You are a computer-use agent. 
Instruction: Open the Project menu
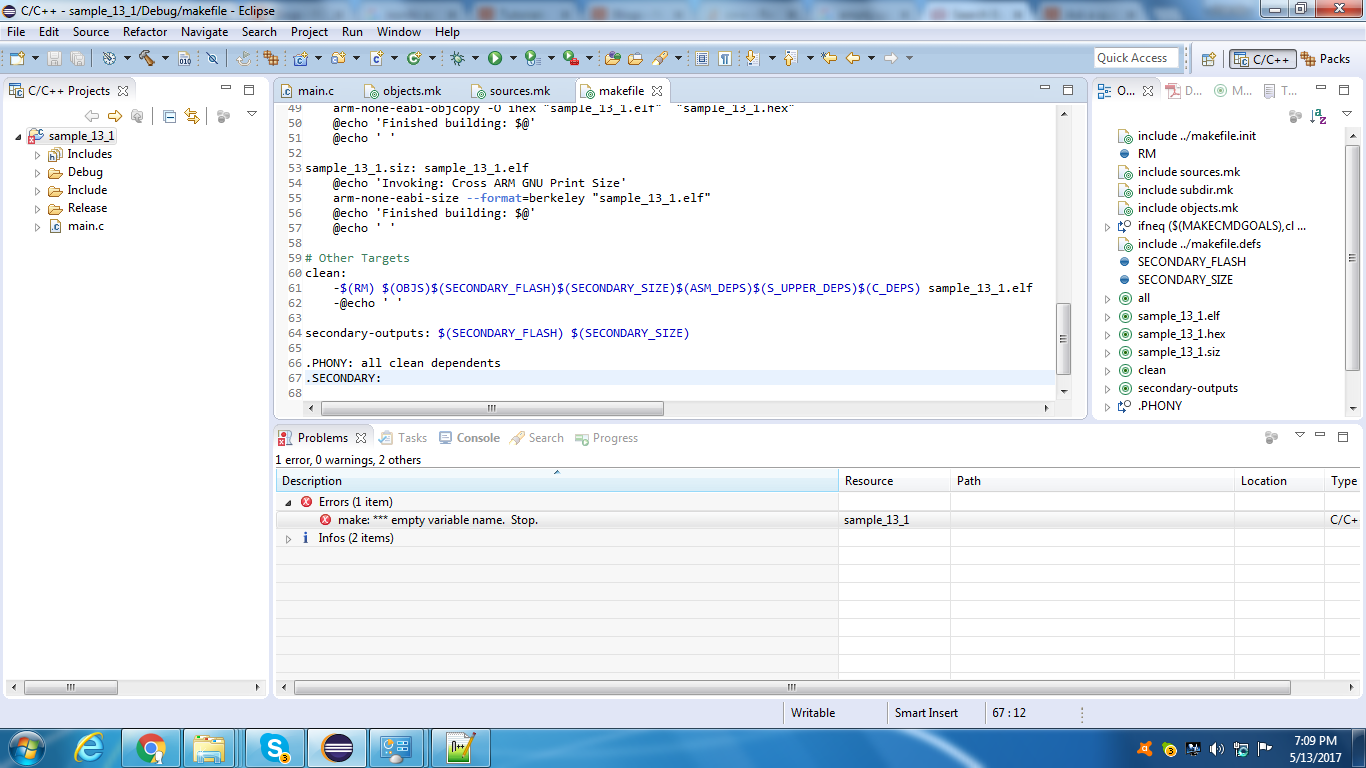(x=309, y=32)
